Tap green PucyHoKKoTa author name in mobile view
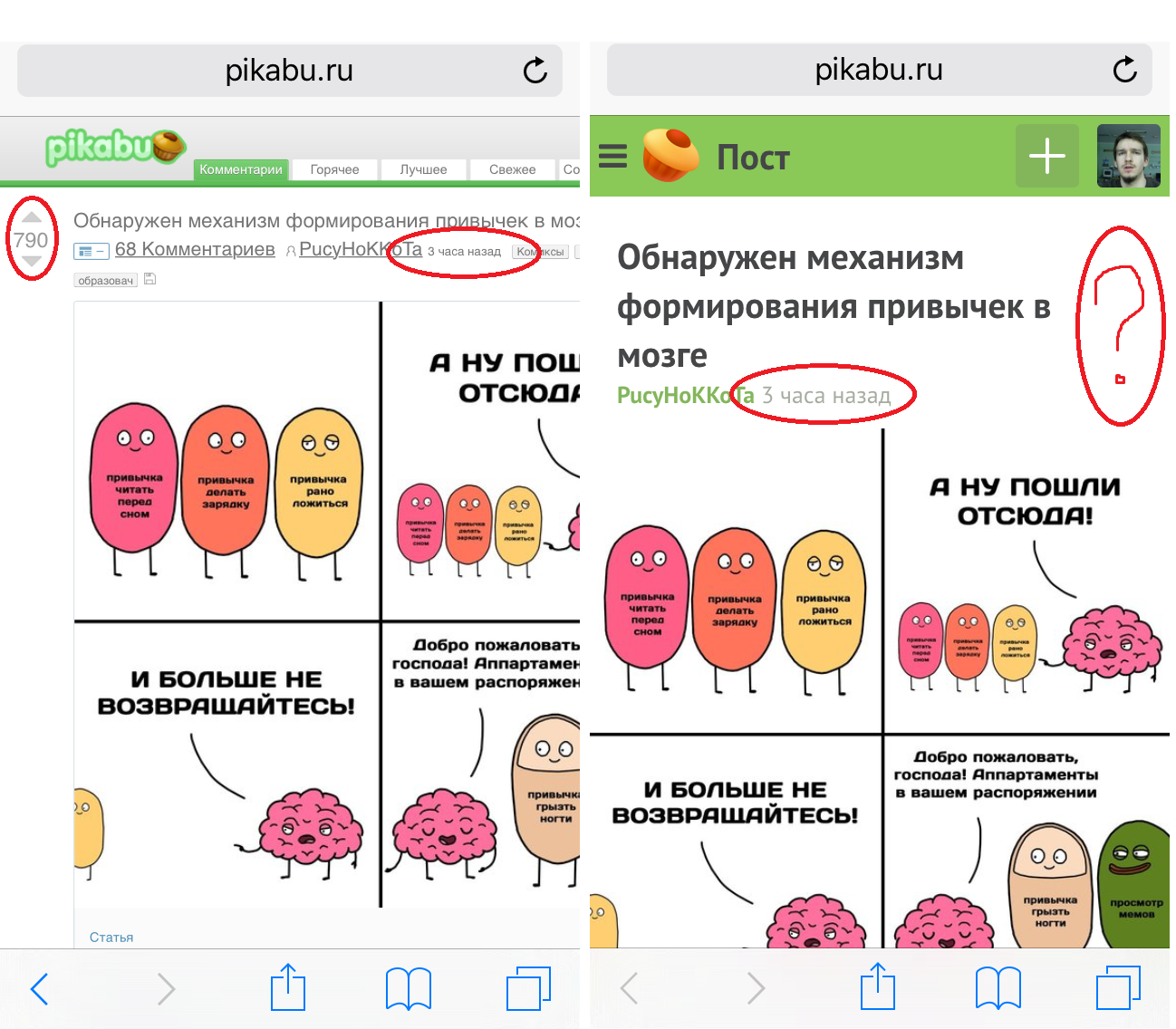This screenshot has height=1029, width=1176. (685, 396)
